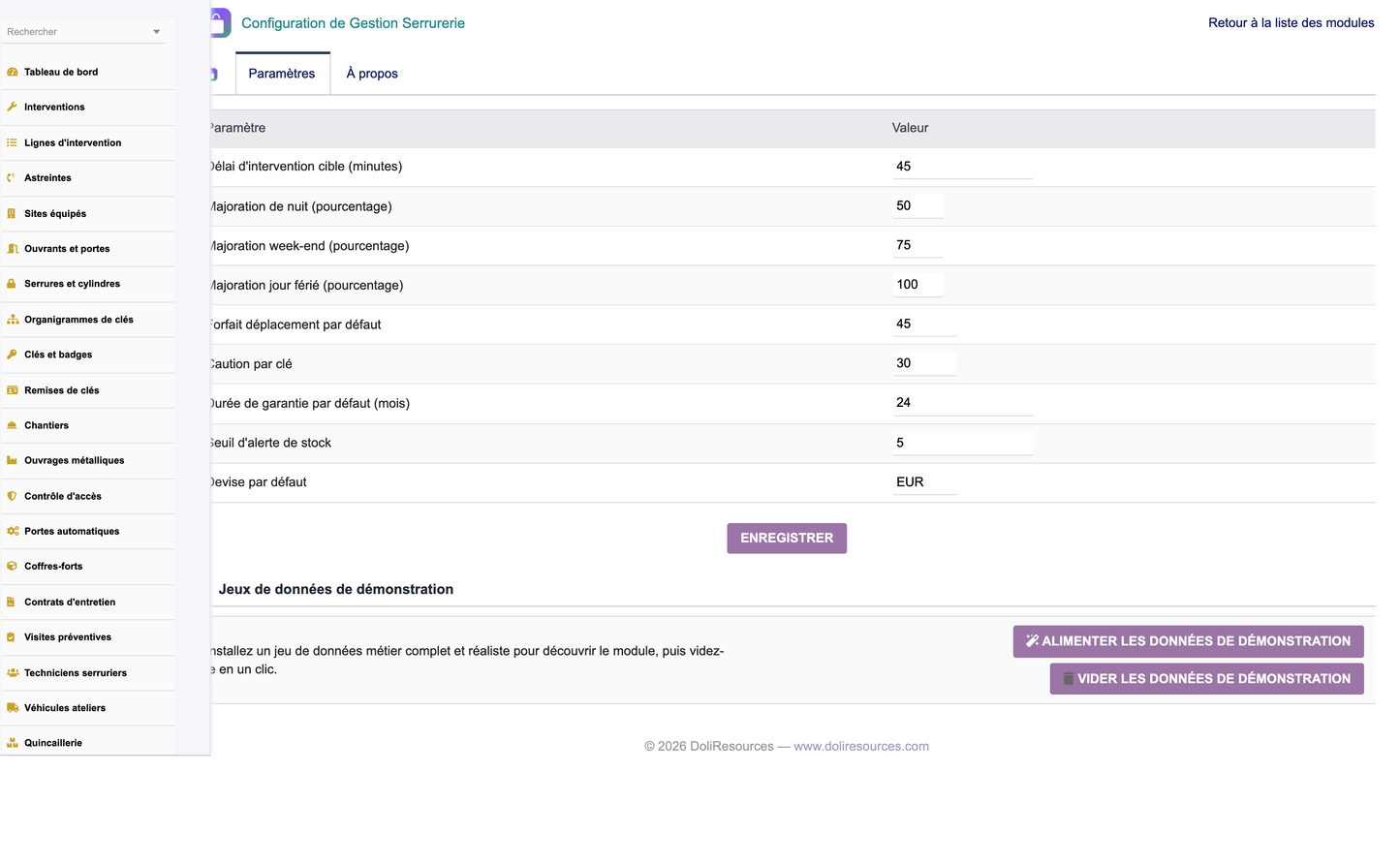Switch to the À propos tab
1400x866 pixels.
[x=372, y=74]
